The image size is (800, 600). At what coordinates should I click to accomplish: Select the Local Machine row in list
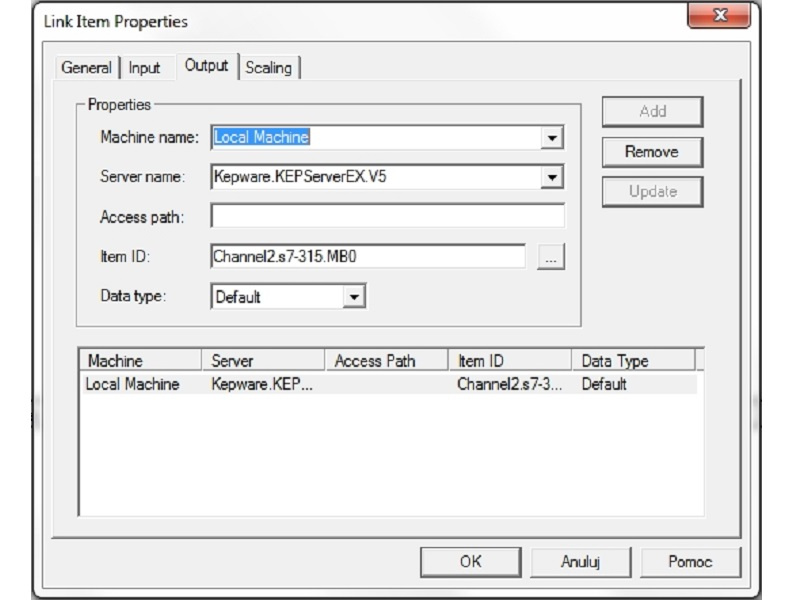pos(132,384)
